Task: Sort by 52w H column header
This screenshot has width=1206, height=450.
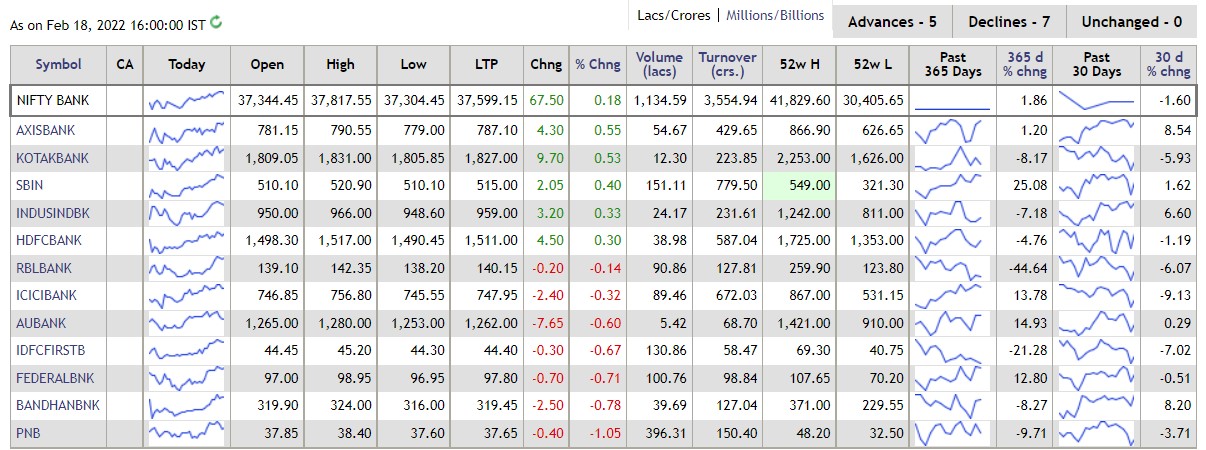Action: (x=799, y=64)
